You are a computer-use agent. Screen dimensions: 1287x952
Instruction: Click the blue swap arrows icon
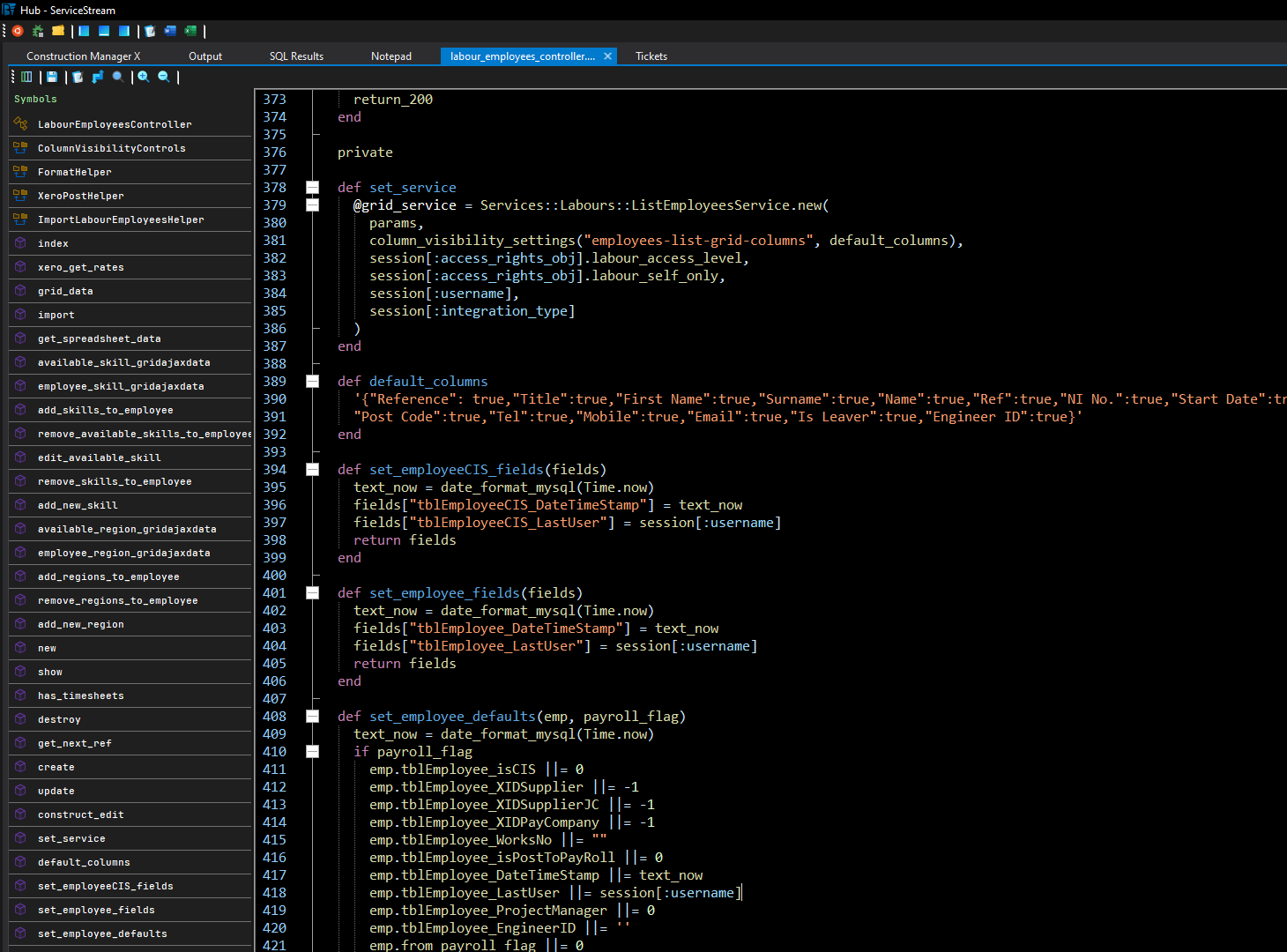coord(98,77)
